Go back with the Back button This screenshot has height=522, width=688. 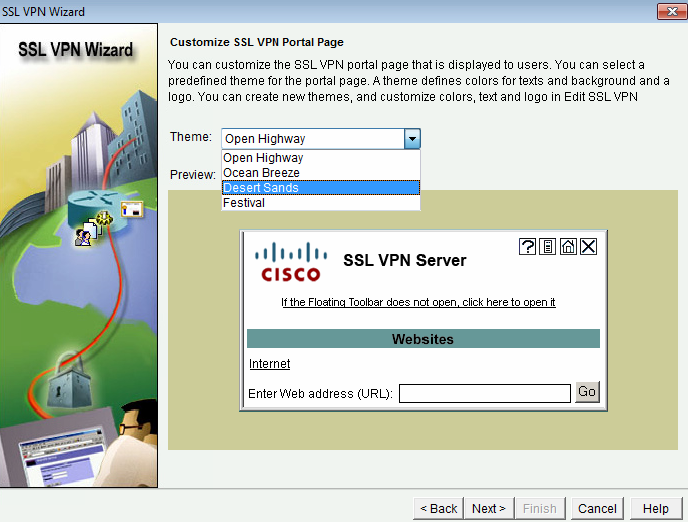click(x=438, y=508)
